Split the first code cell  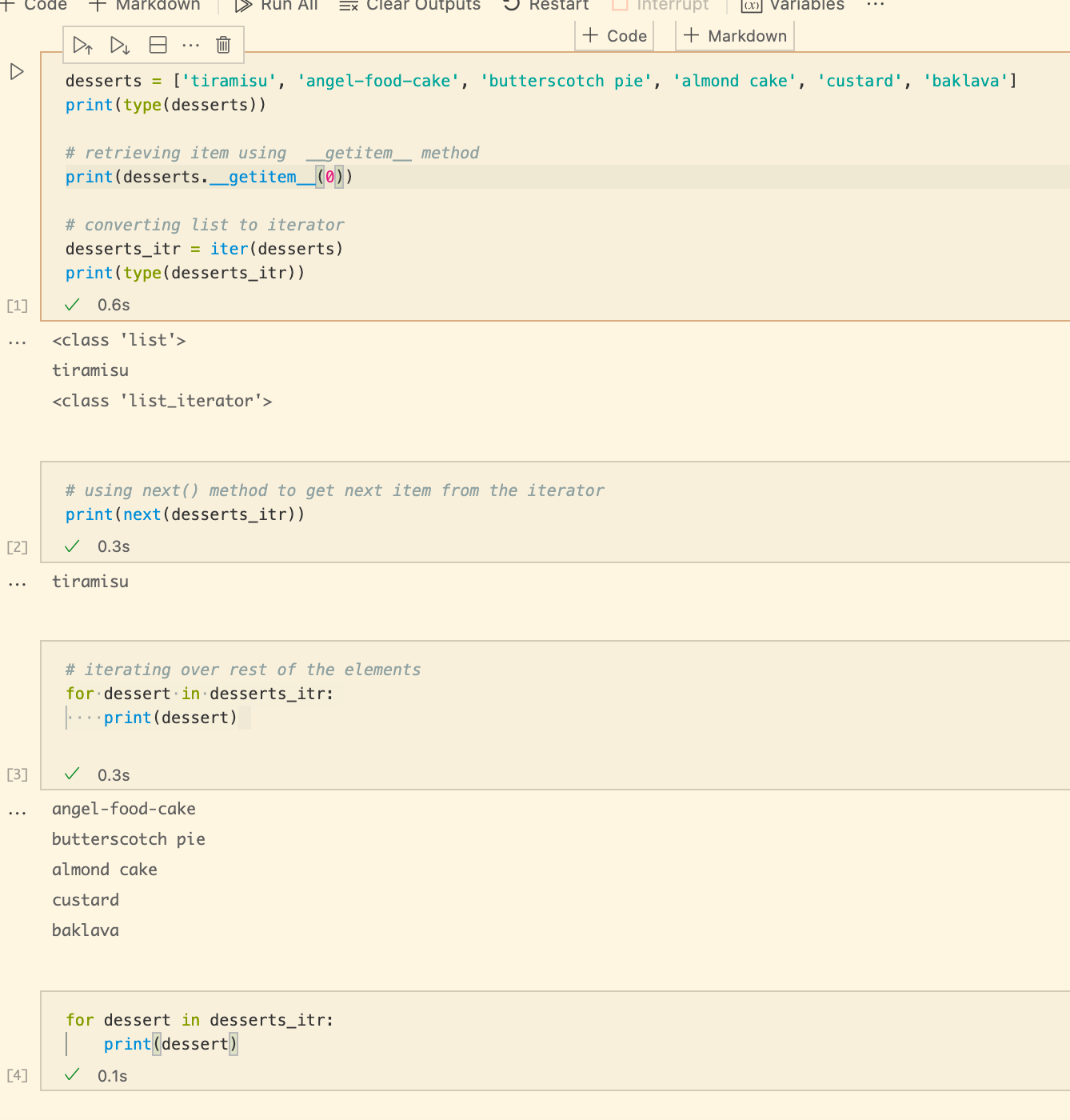[156, 45]
